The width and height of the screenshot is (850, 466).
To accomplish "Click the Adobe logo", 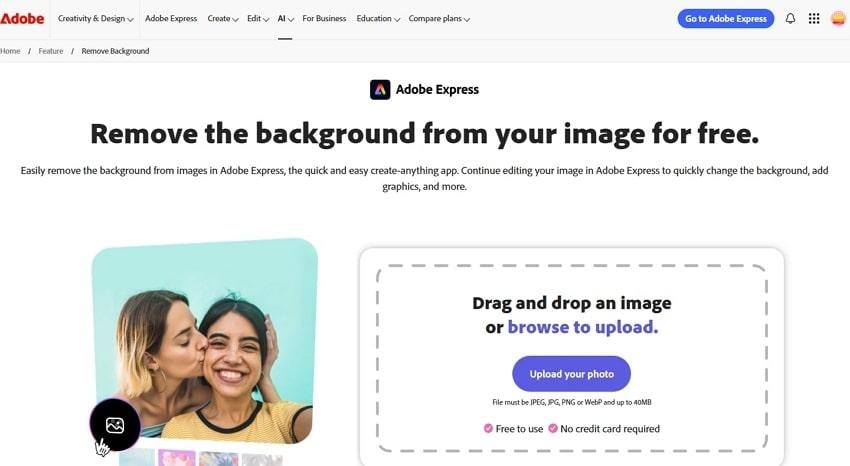I will 22,18.
